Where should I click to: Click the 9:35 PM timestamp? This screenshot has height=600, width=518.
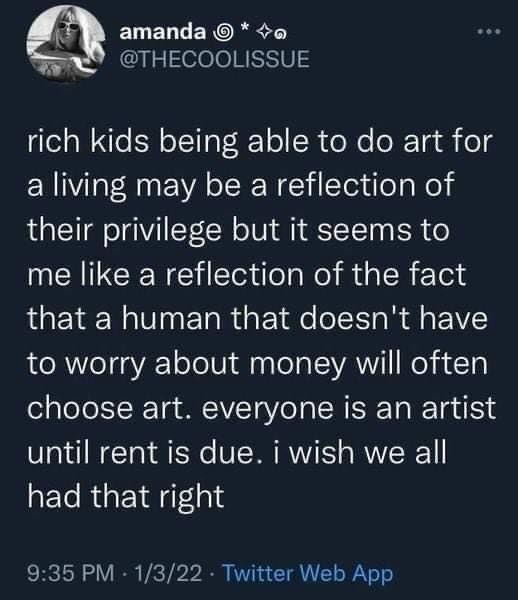(71, 573)
